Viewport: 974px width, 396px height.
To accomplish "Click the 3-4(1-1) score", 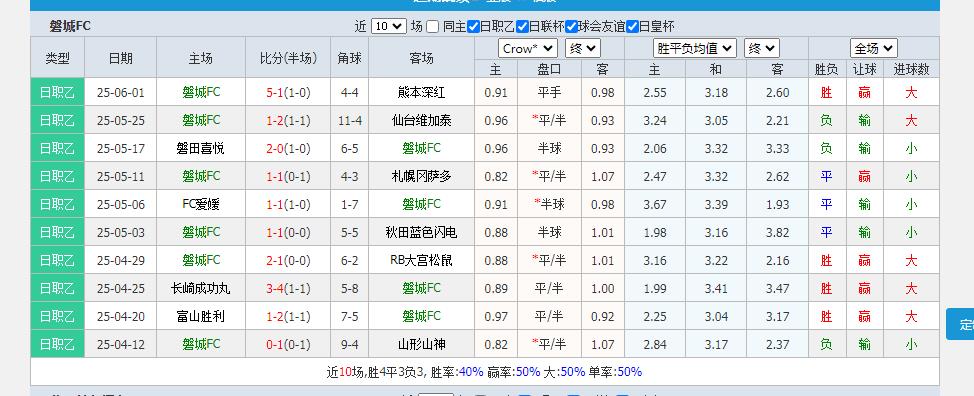I will (288, 288).
